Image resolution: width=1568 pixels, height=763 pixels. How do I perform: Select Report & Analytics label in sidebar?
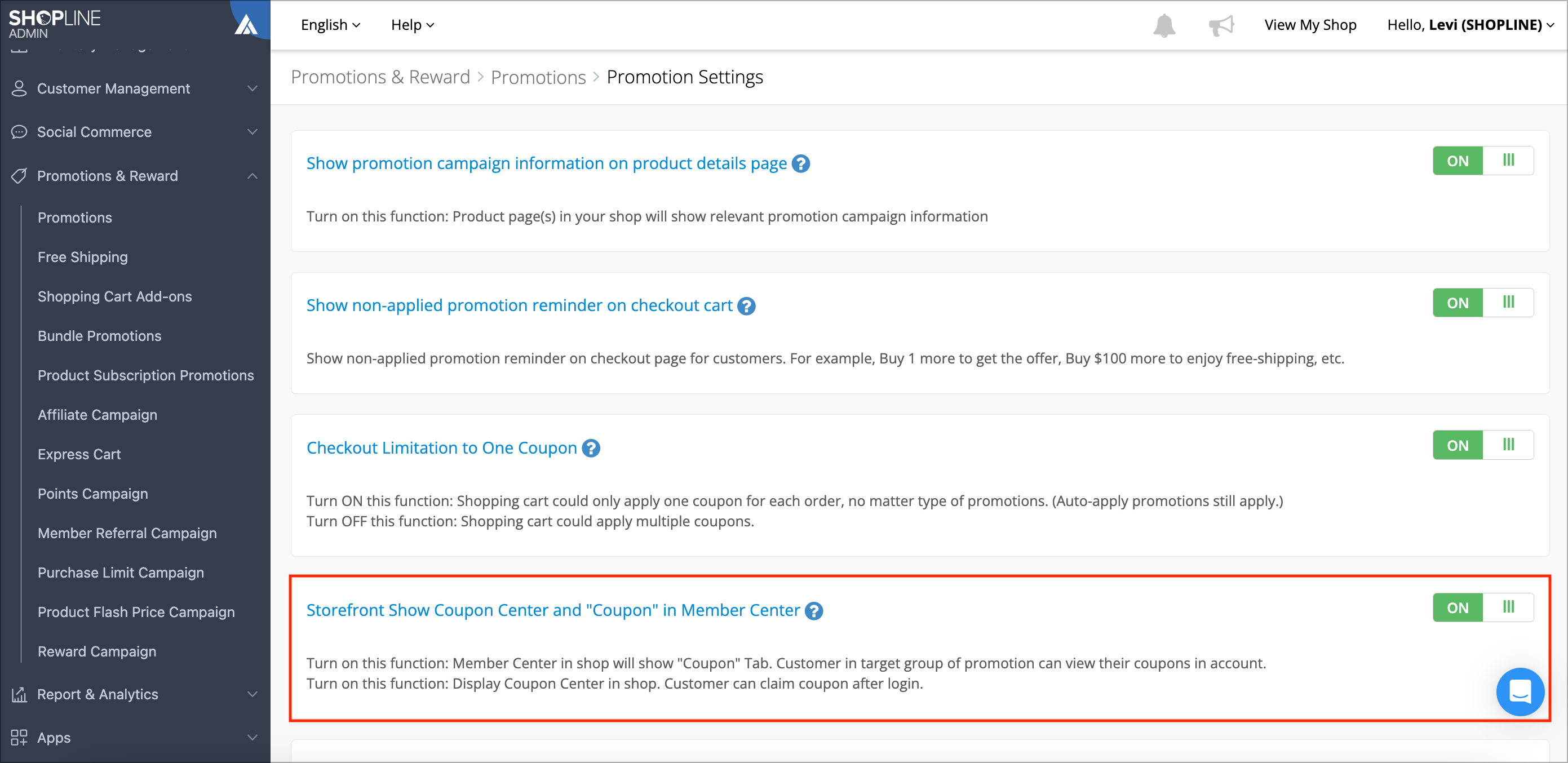pos(98,694)
